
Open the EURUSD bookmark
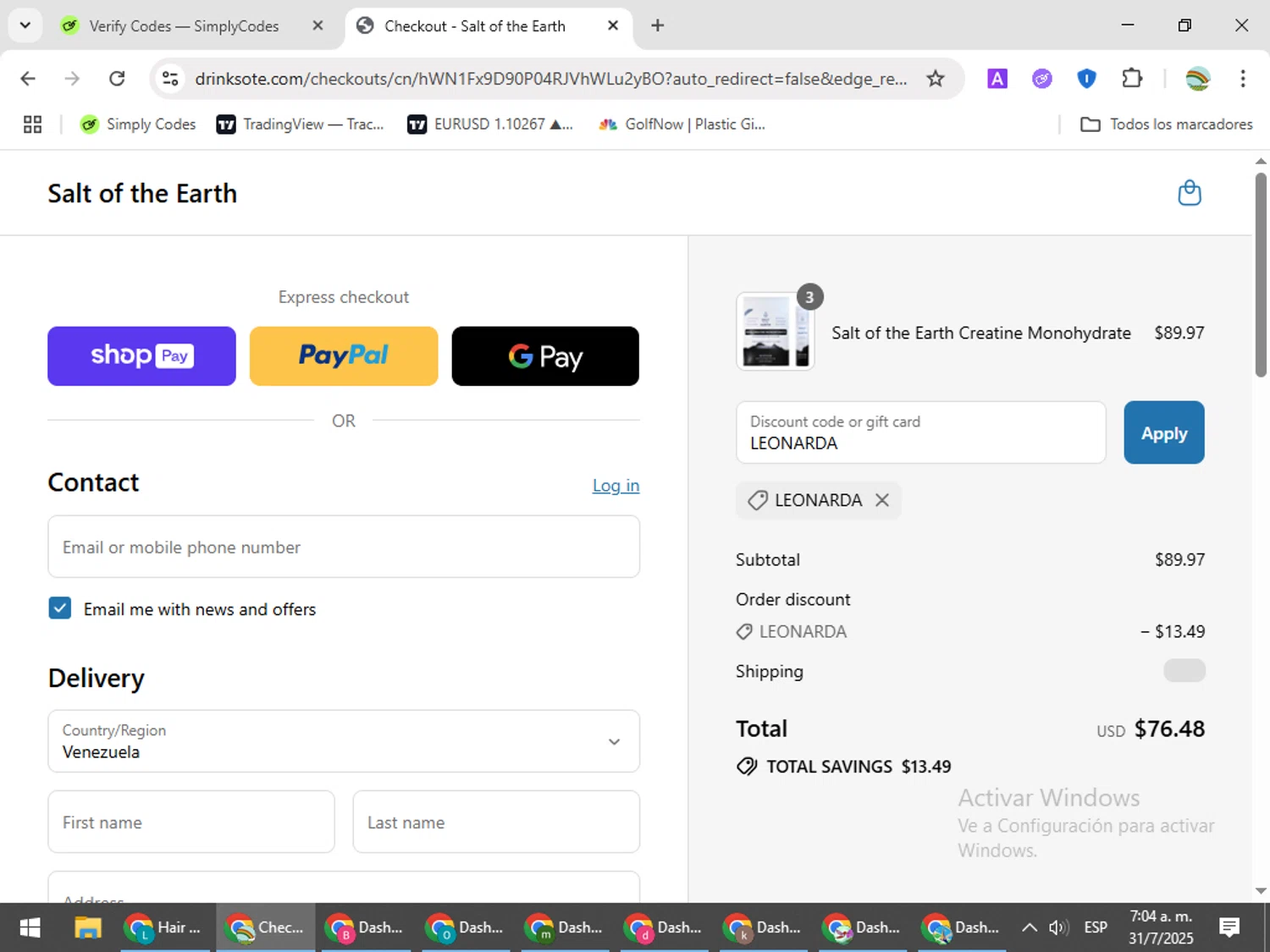tap(491, 124)
